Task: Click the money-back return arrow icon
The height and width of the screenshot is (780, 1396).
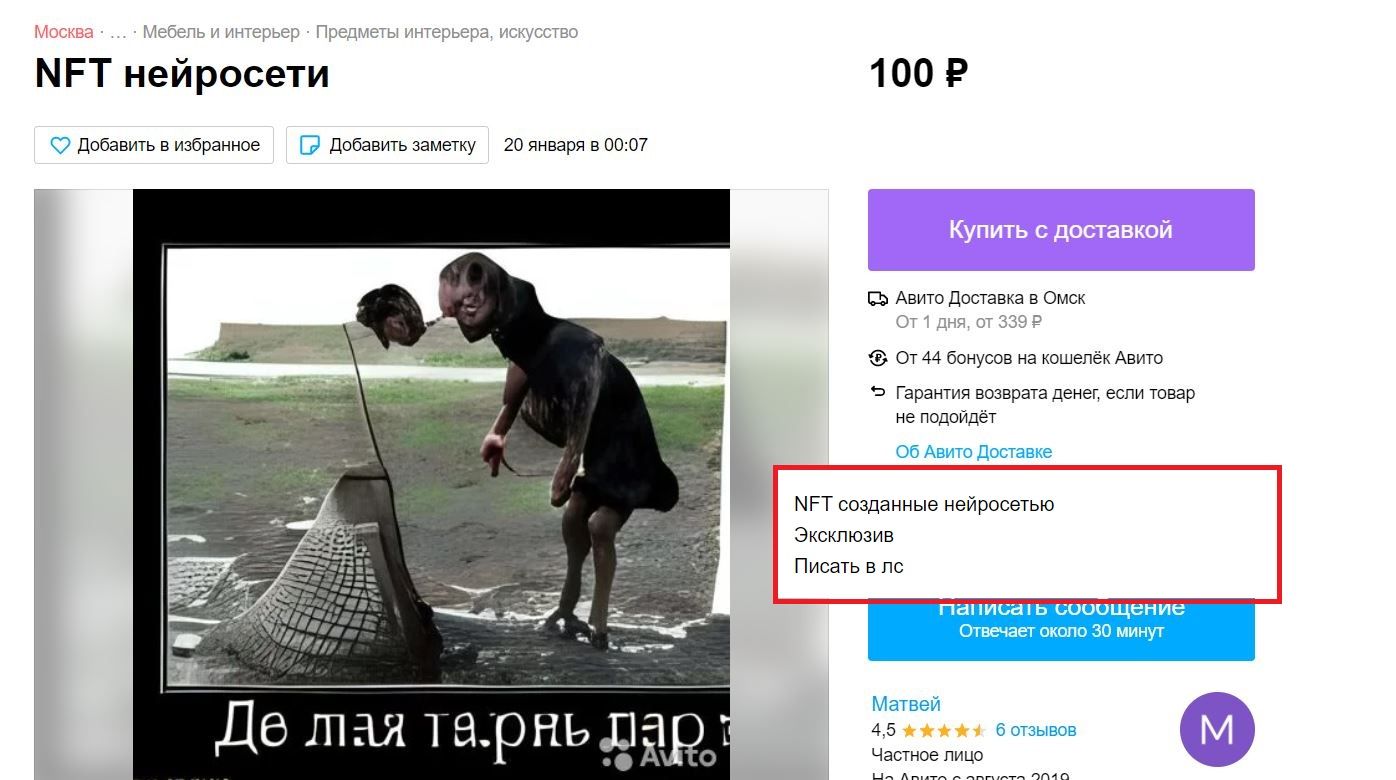Action: [877, 392]
